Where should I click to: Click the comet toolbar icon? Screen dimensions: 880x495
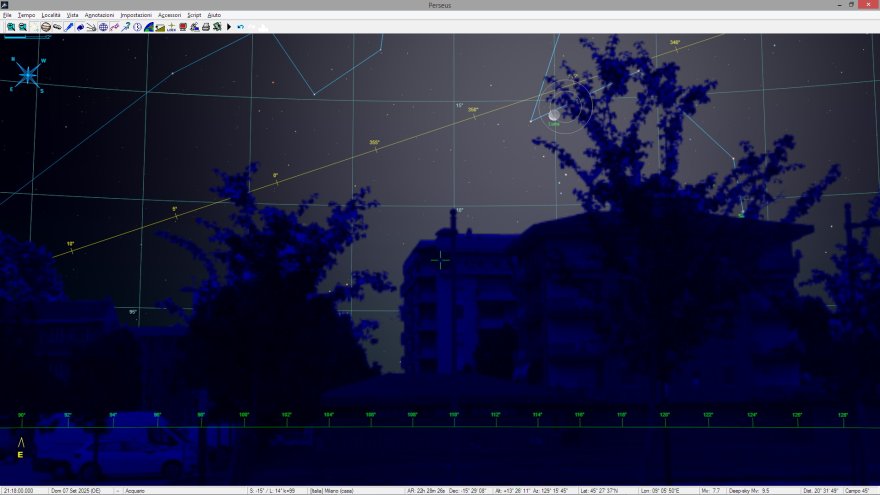[91, 27]
